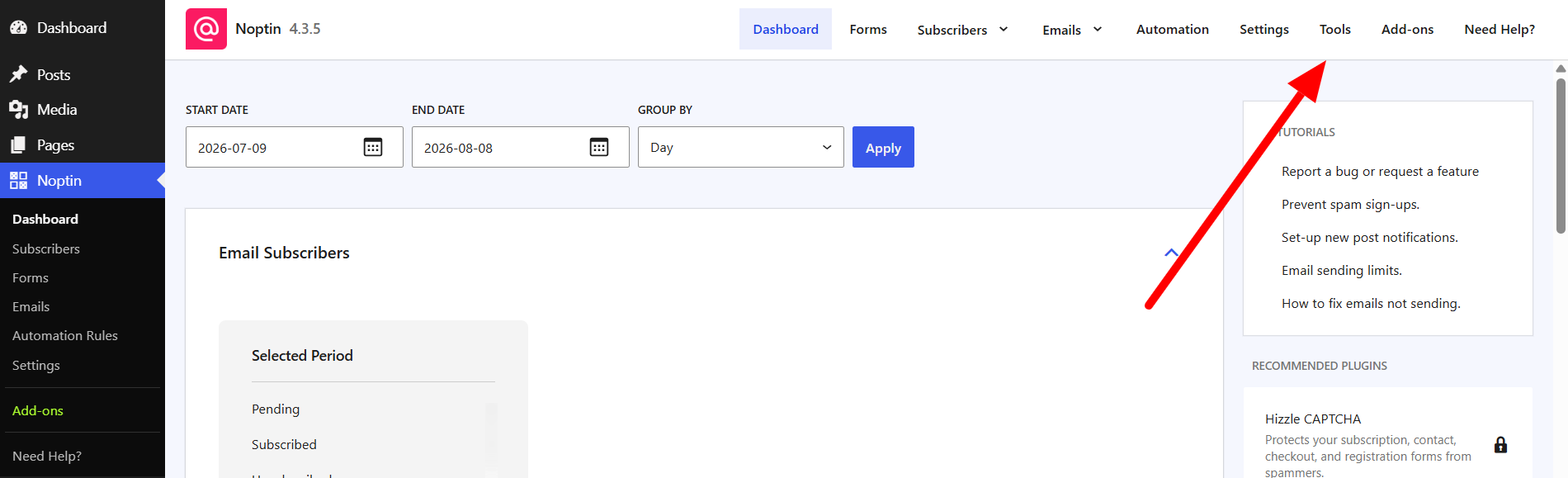Click the Selected Period heading

click(302, 355)
